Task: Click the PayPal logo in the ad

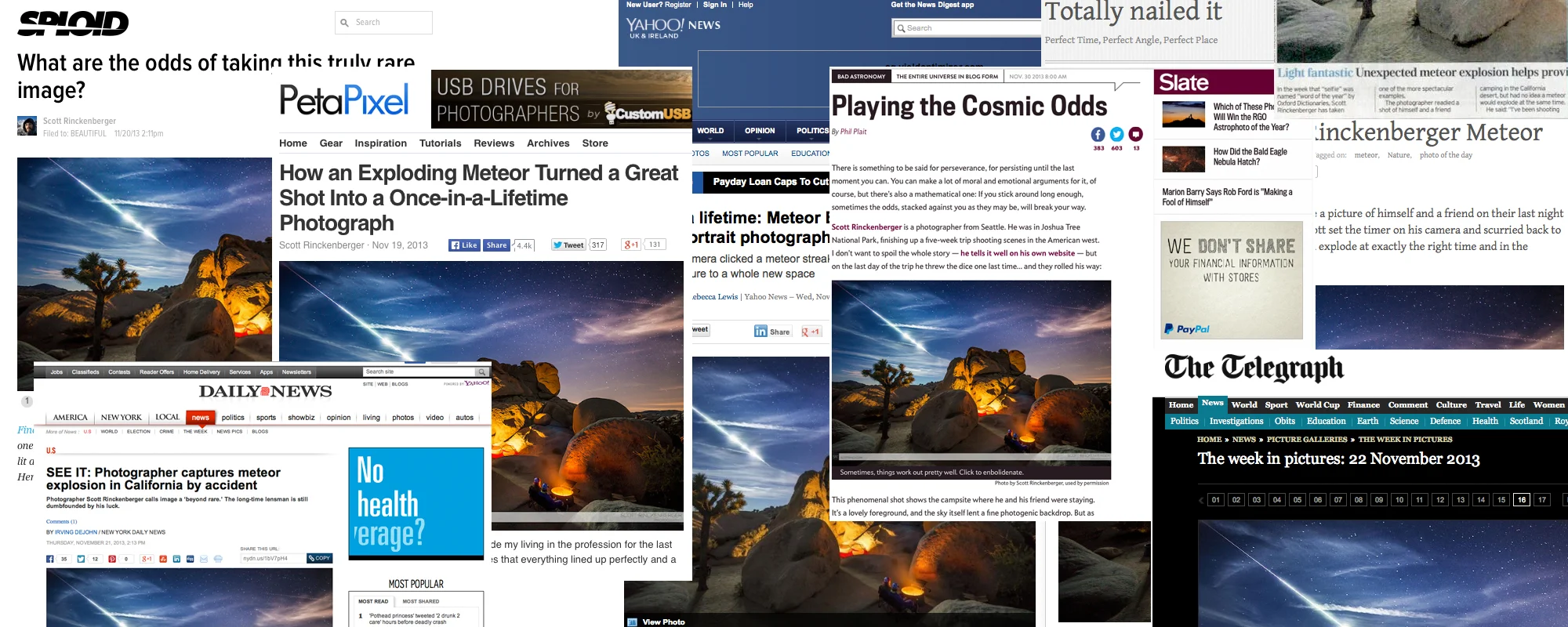Action: [1187, 329]
